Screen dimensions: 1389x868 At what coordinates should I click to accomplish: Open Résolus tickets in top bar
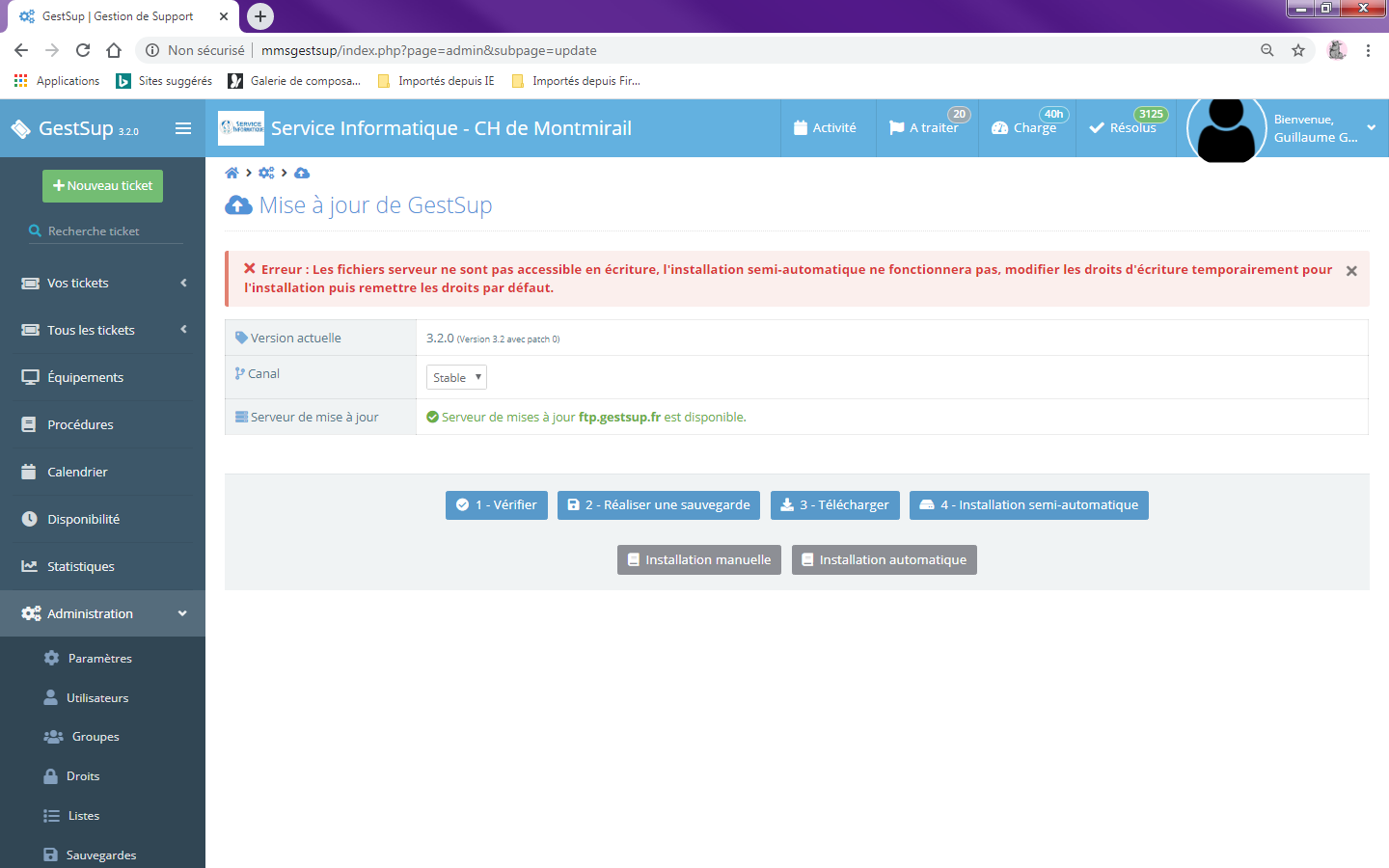pos(1125,128)
